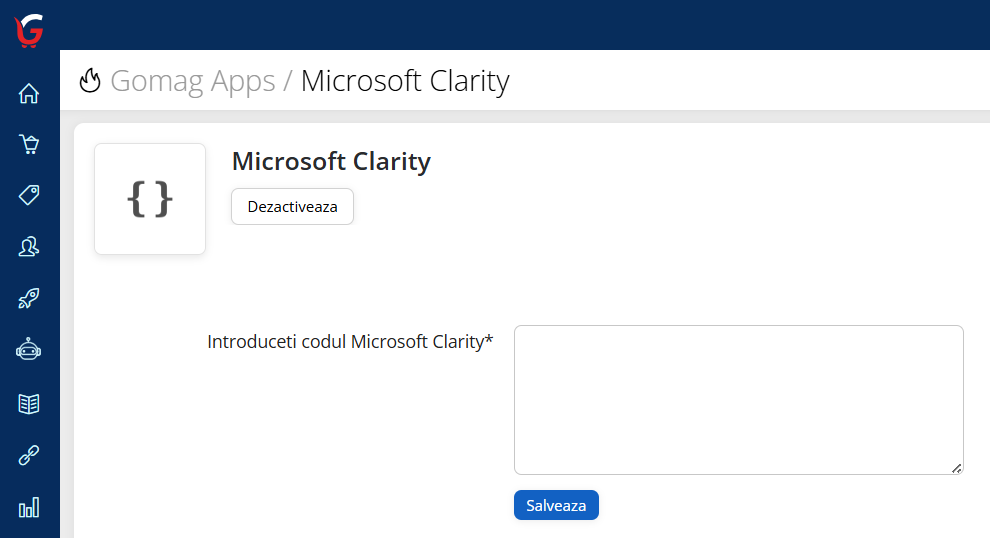Open the shopping cart orders icon
The image size is (990, 538).
28,144
